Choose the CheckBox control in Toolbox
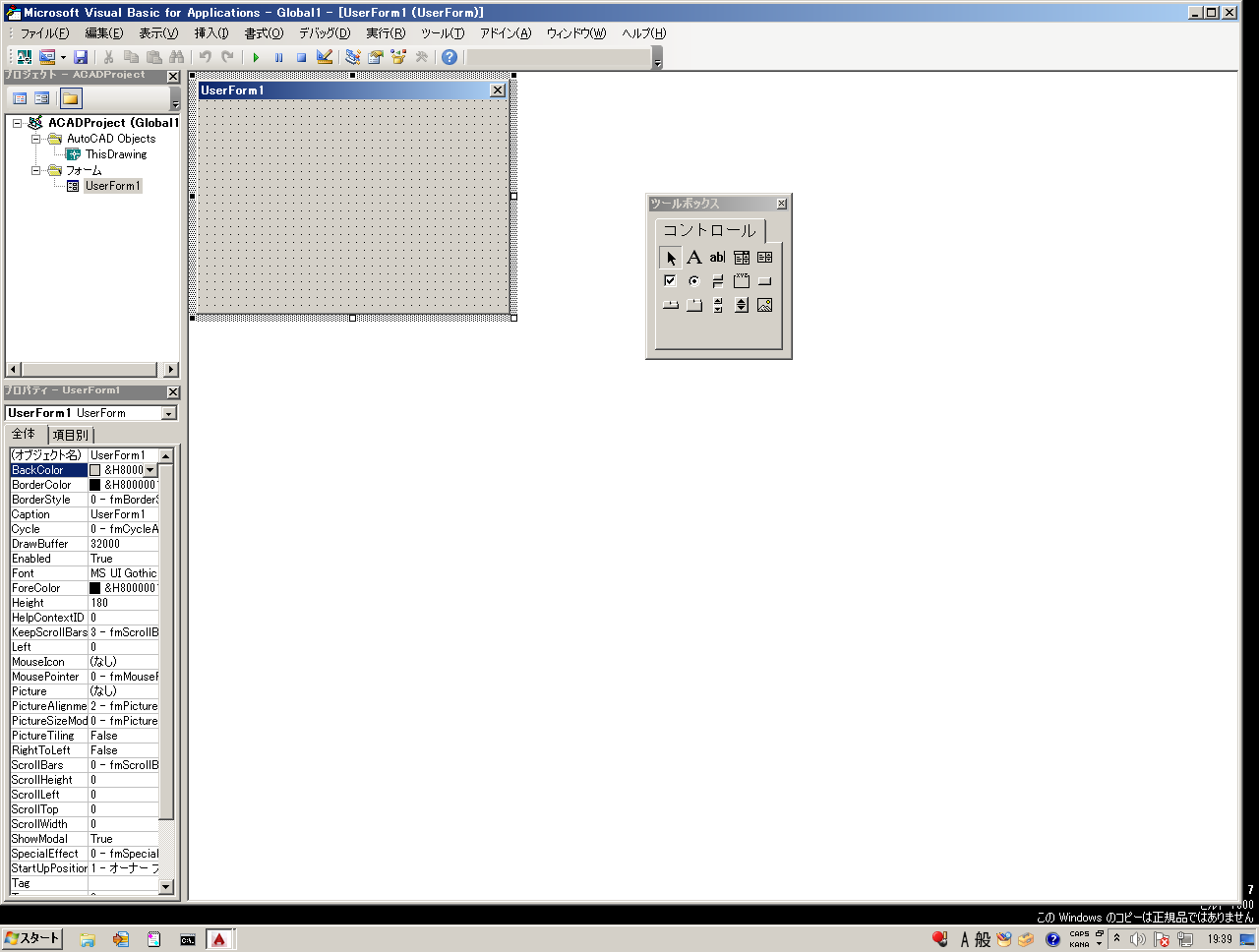Screen dimensions: 1259x952 [671, 281]
